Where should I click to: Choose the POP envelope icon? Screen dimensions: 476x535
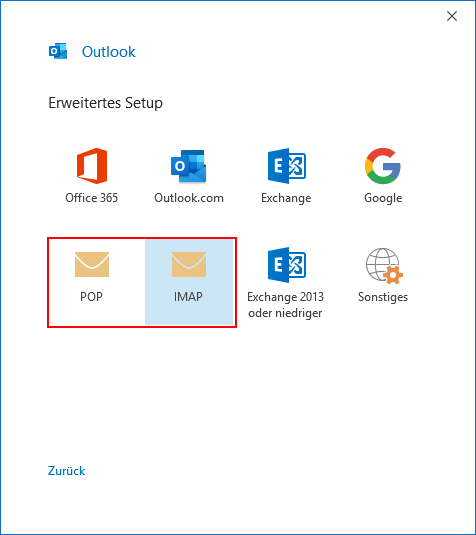[x=92, y=264]
